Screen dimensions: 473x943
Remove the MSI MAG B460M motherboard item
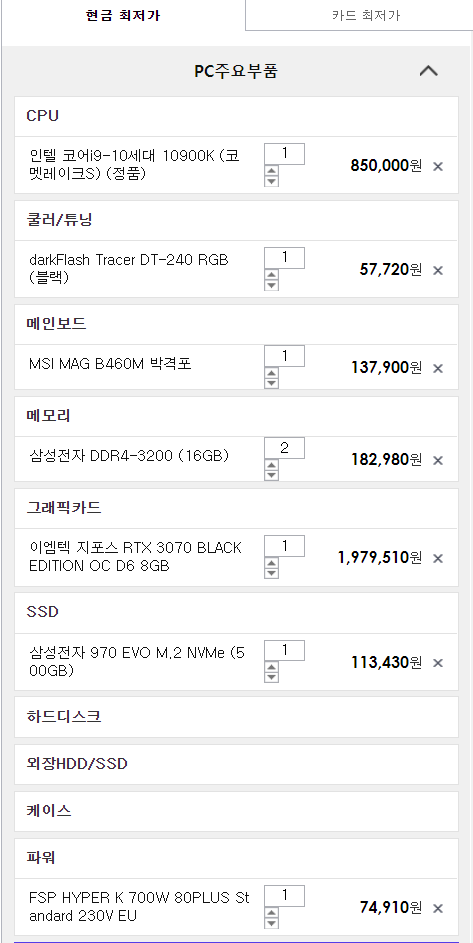click(x=438, y=368)
